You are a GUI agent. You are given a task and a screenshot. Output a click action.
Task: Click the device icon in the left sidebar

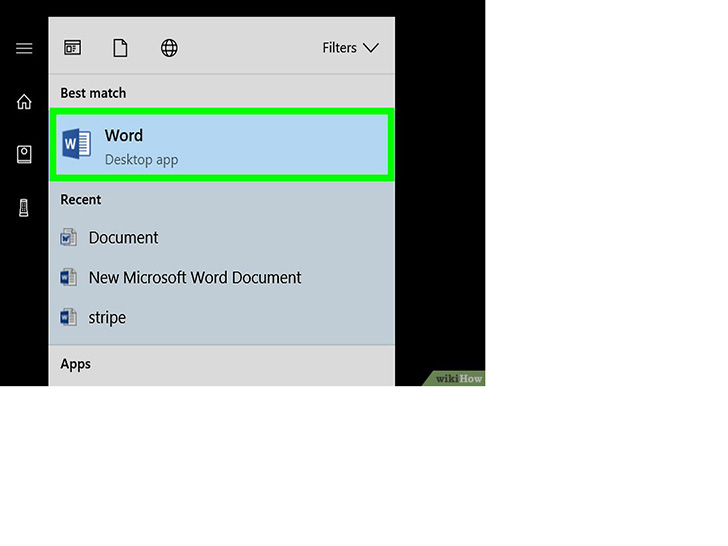point(24,207)
